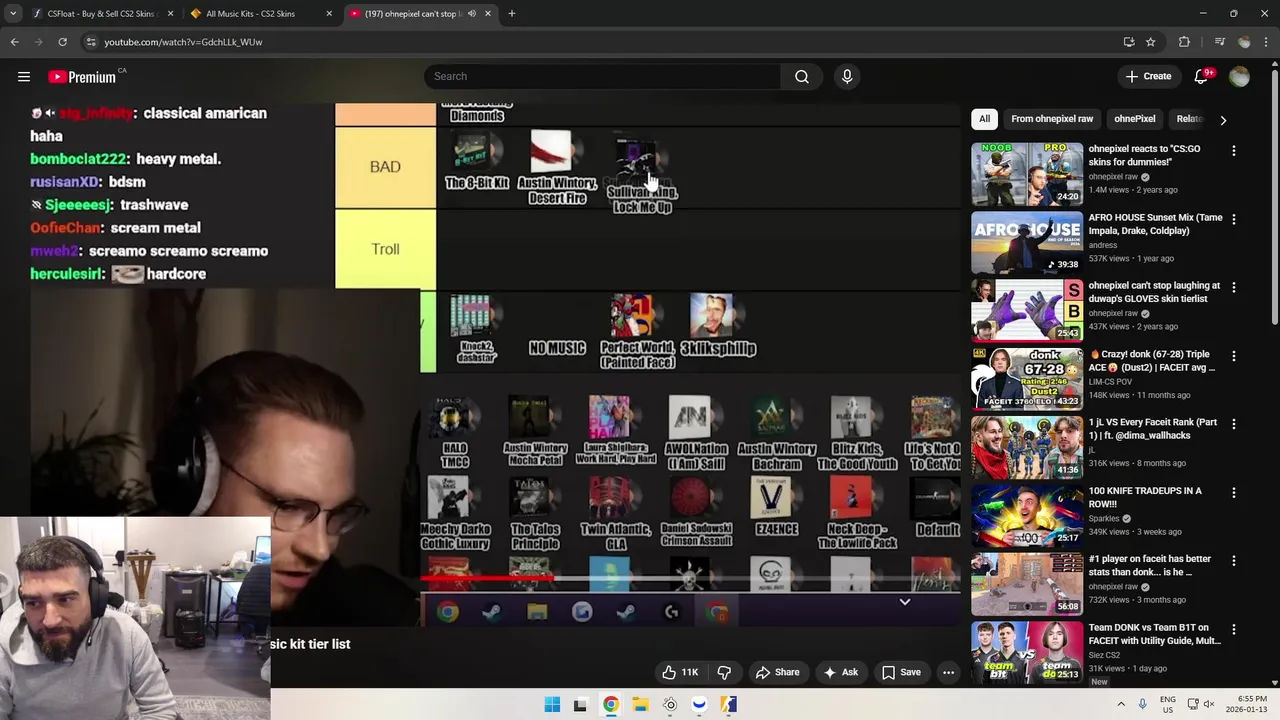Open YouTube notifications bell

(x=1203, y=76)
